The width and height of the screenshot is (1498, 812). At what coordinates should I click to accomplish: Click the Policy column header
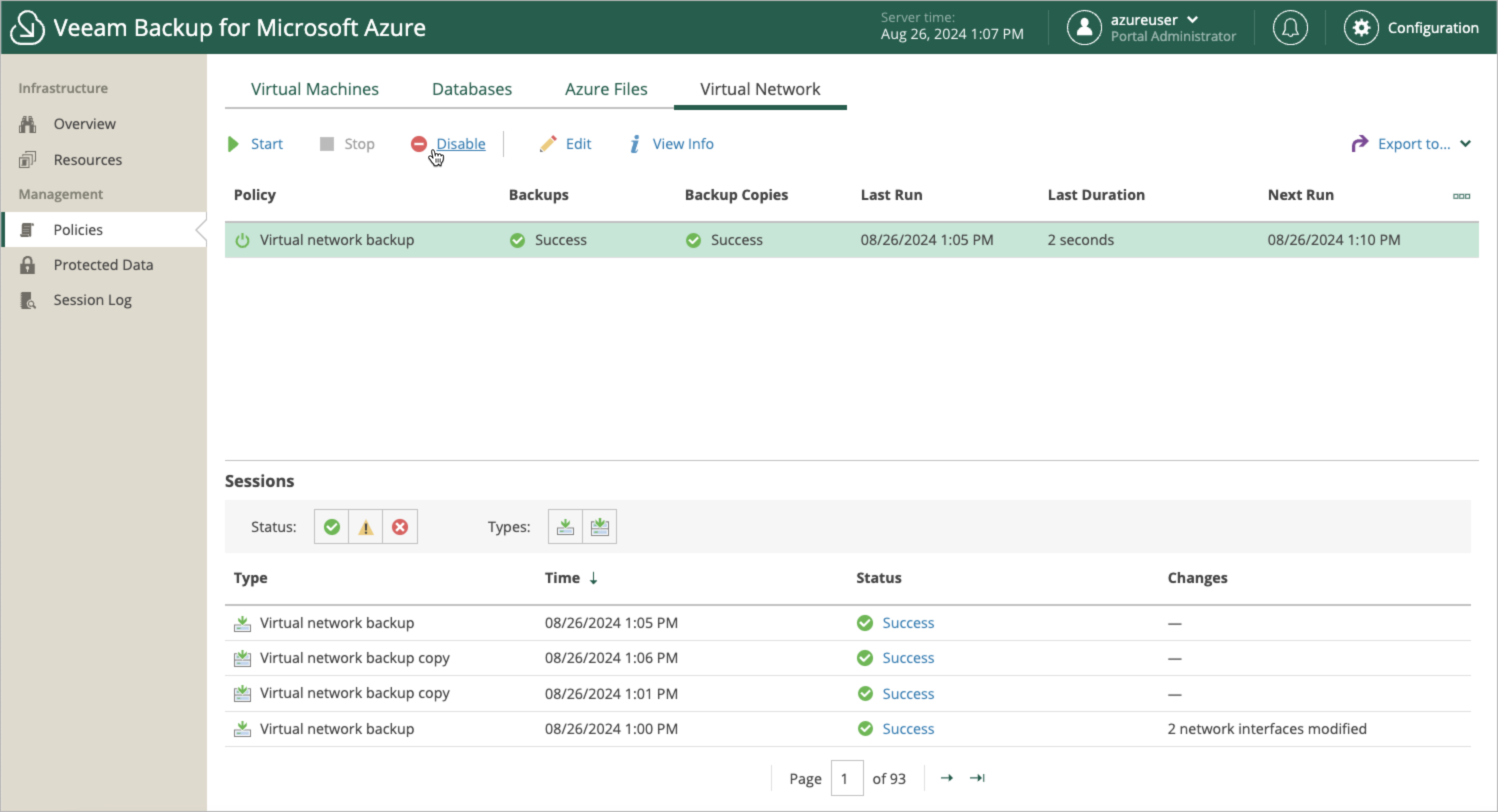(254, 195)
